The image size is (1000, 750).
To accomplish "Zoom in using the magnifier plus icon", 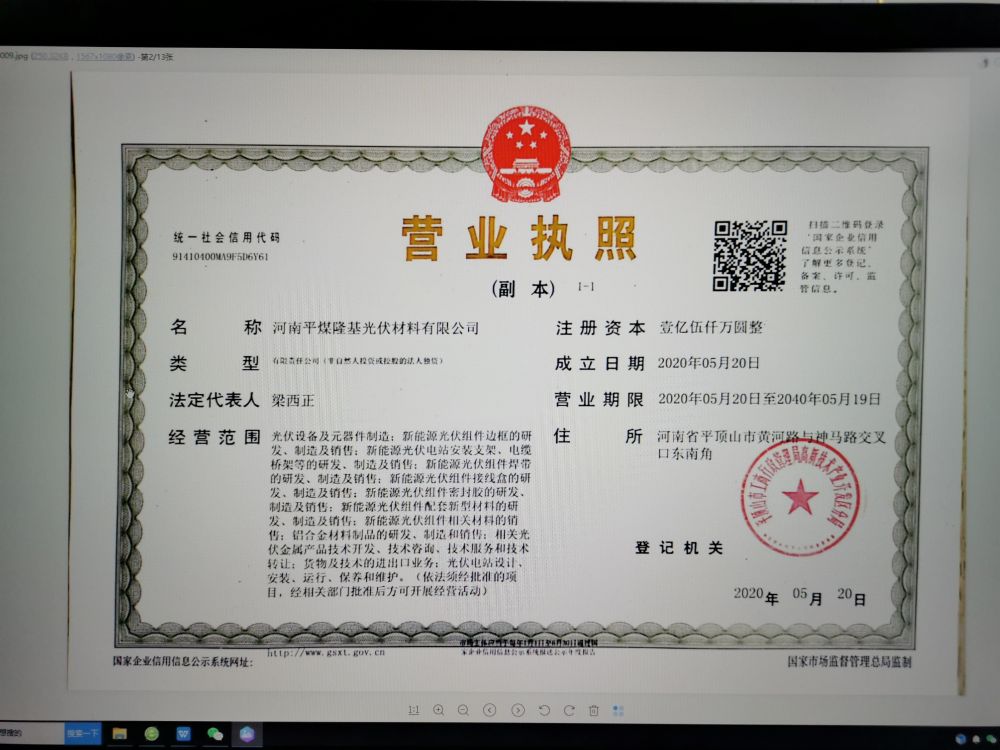I will [x=439, y=710].
